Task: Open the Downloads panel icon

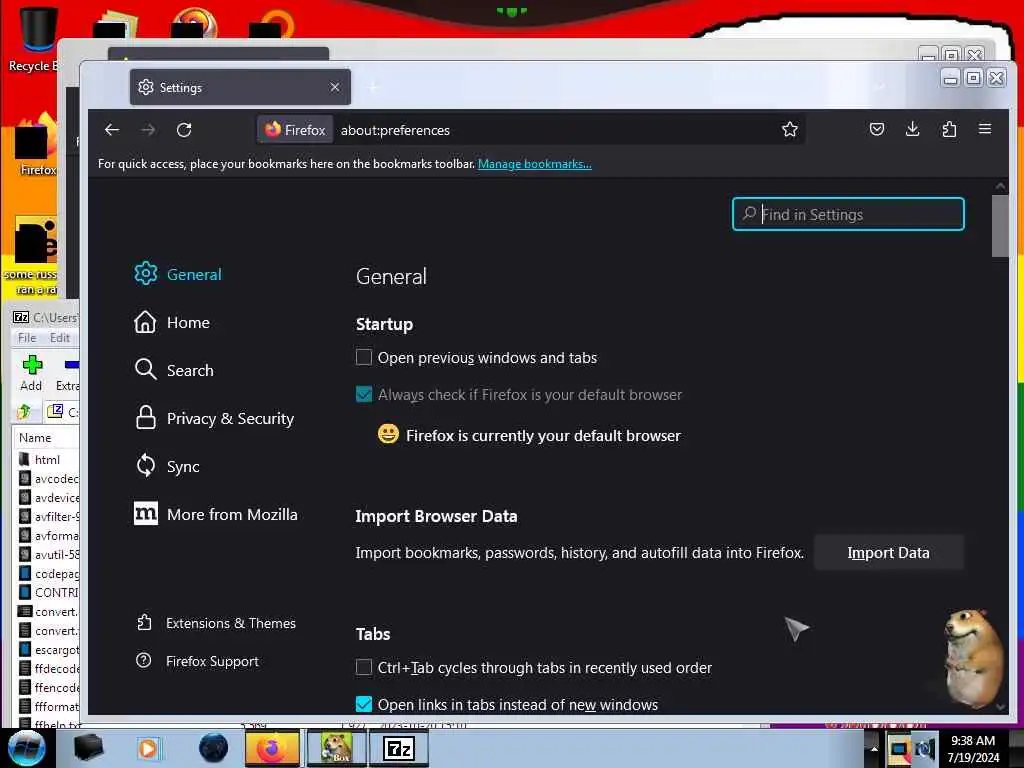Action: coord(912,129)
